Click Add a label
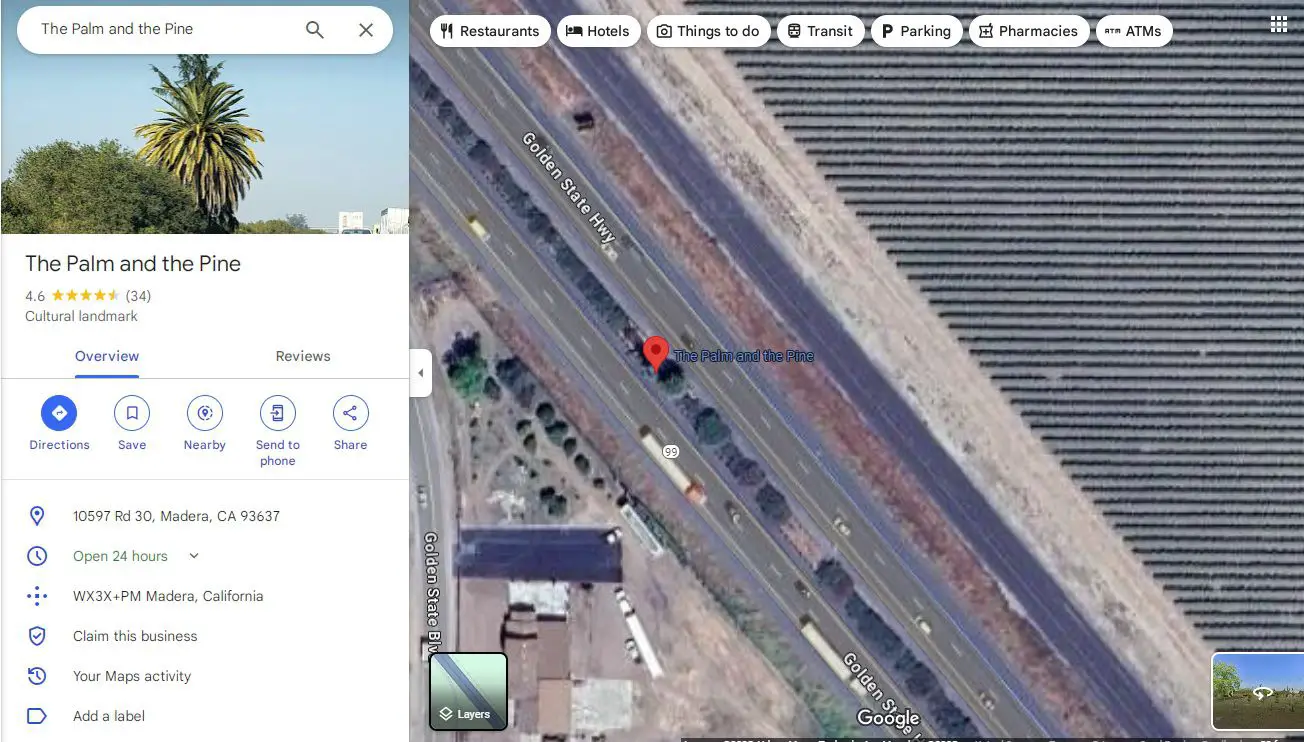 [x=109, y=716]
